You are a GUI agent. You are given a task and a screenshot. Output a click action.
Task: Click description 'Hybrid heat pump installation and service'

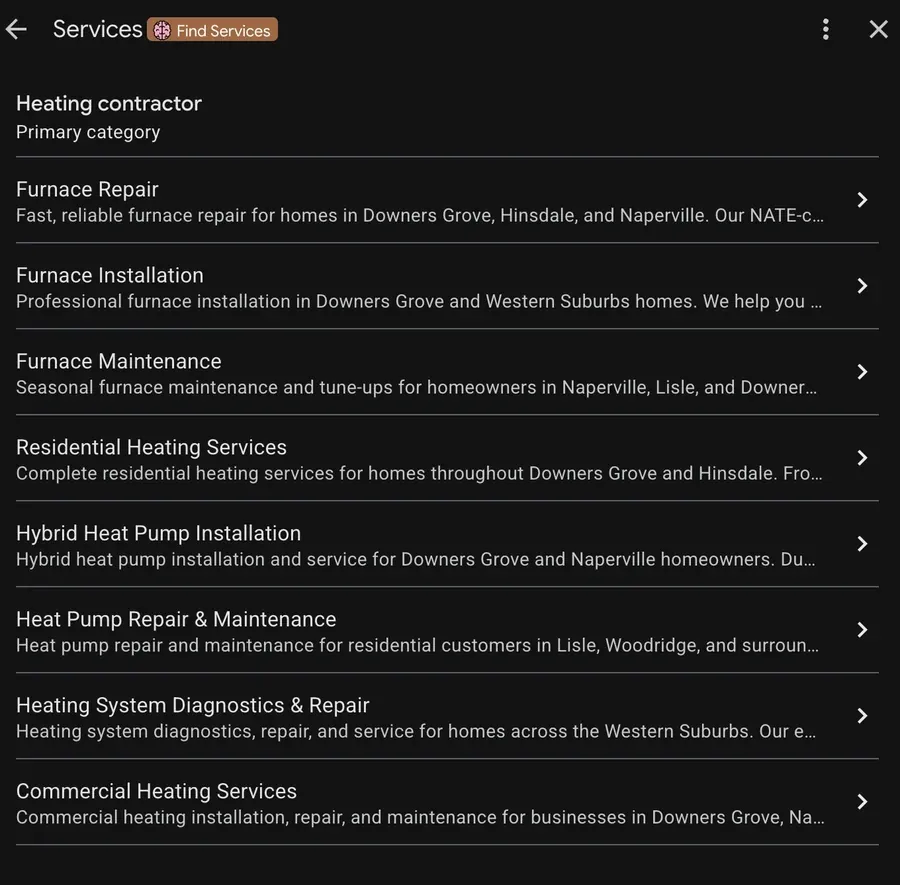click(416, 560)
